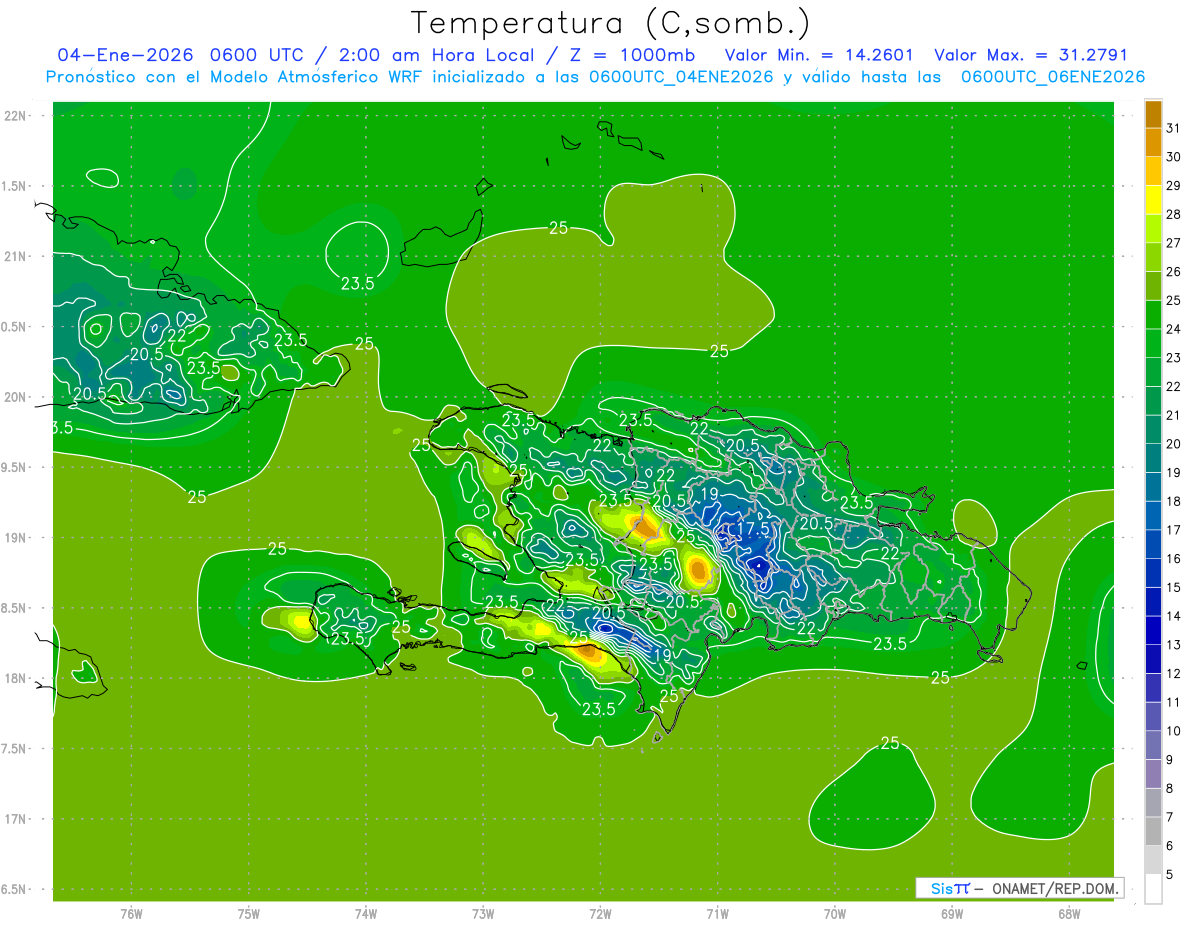Click colour scale label '30'
Image resolution: width=1200 pixels, height=927 pixels.
point(1174,157)
